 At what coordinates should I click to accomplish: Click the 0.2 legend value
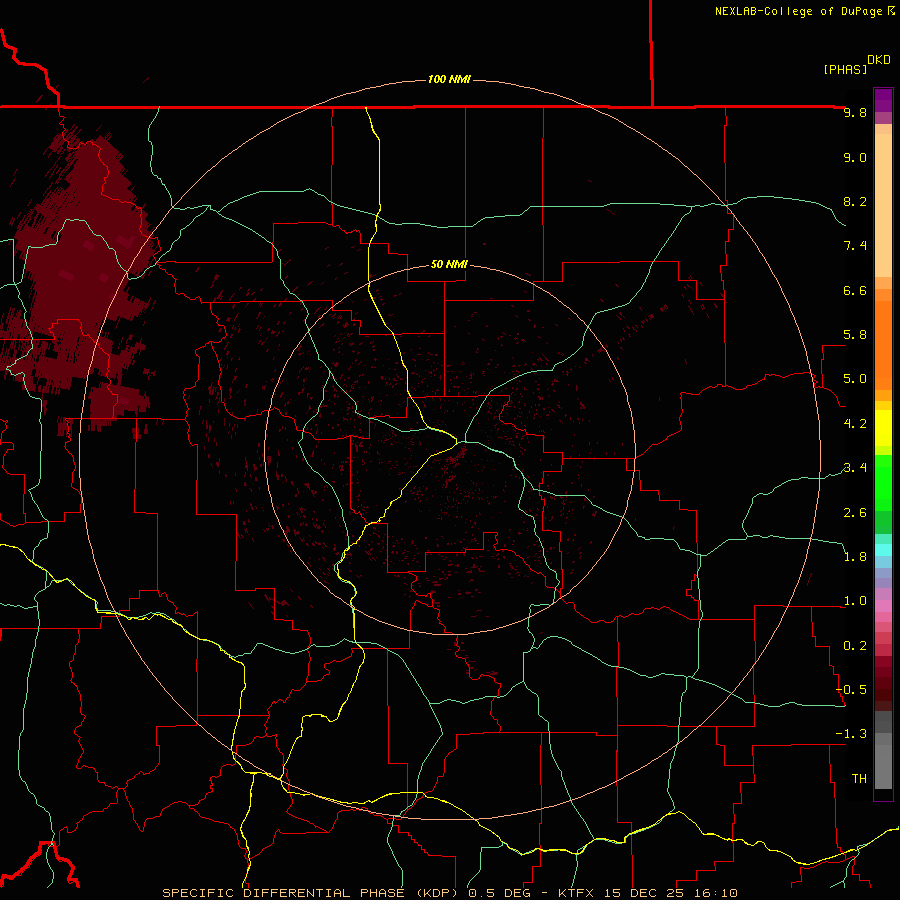[855, 646]
